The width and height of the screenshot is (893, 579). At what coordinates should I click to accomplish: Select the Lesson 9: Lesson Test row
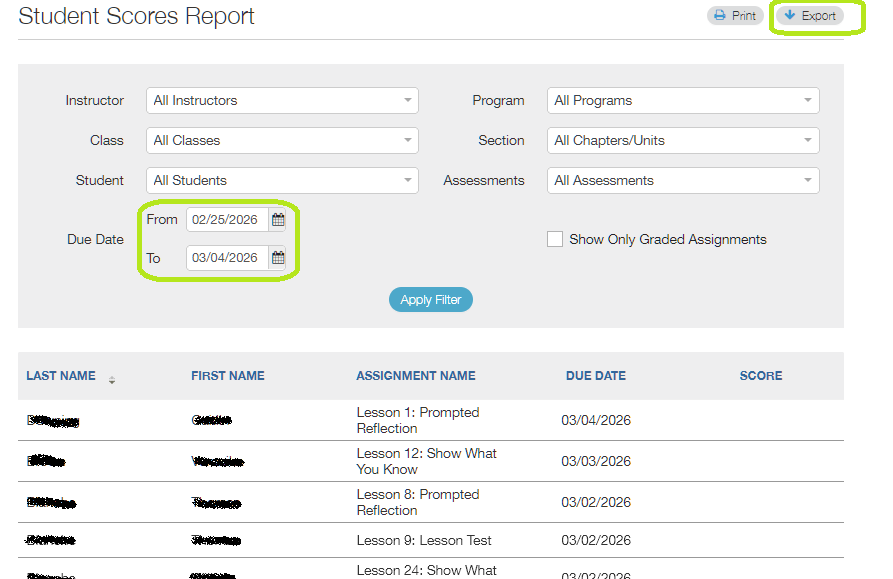point(431,540)
